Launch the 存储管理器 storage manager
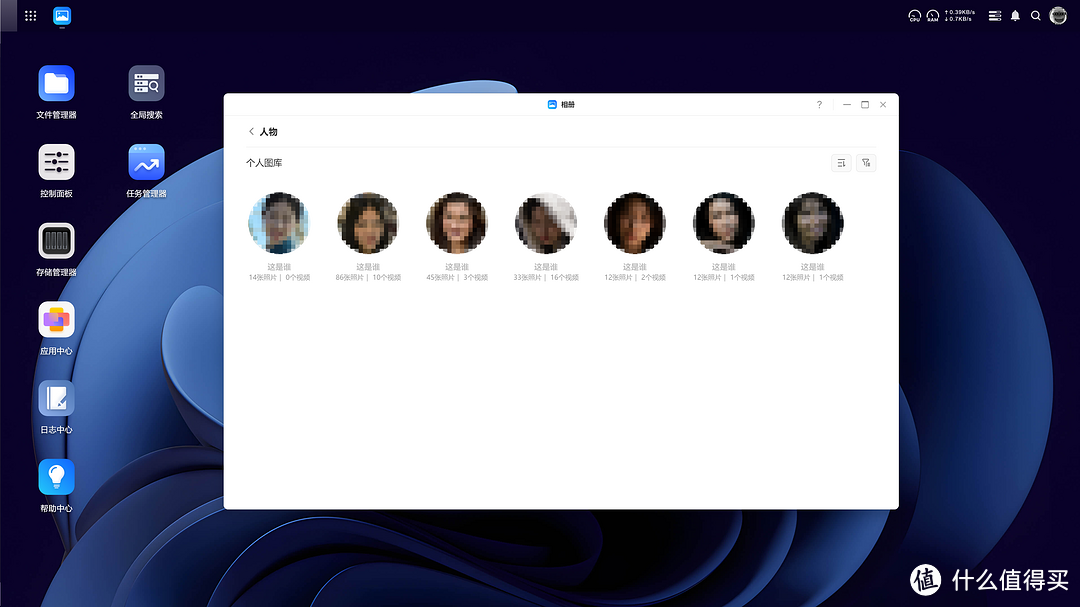This screenshot has height=607, width=1080. pyautogui.click(x=56, y=241)
